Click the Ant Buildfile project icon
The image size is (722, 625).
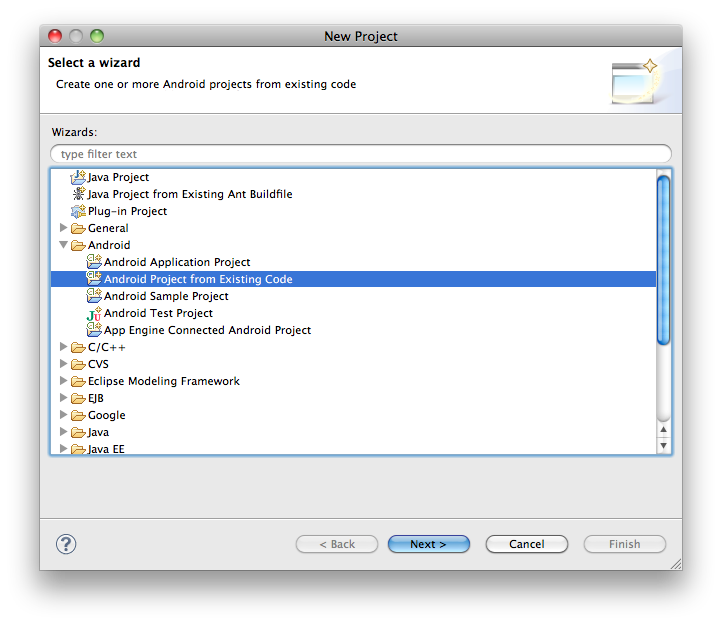coord(79,194)
